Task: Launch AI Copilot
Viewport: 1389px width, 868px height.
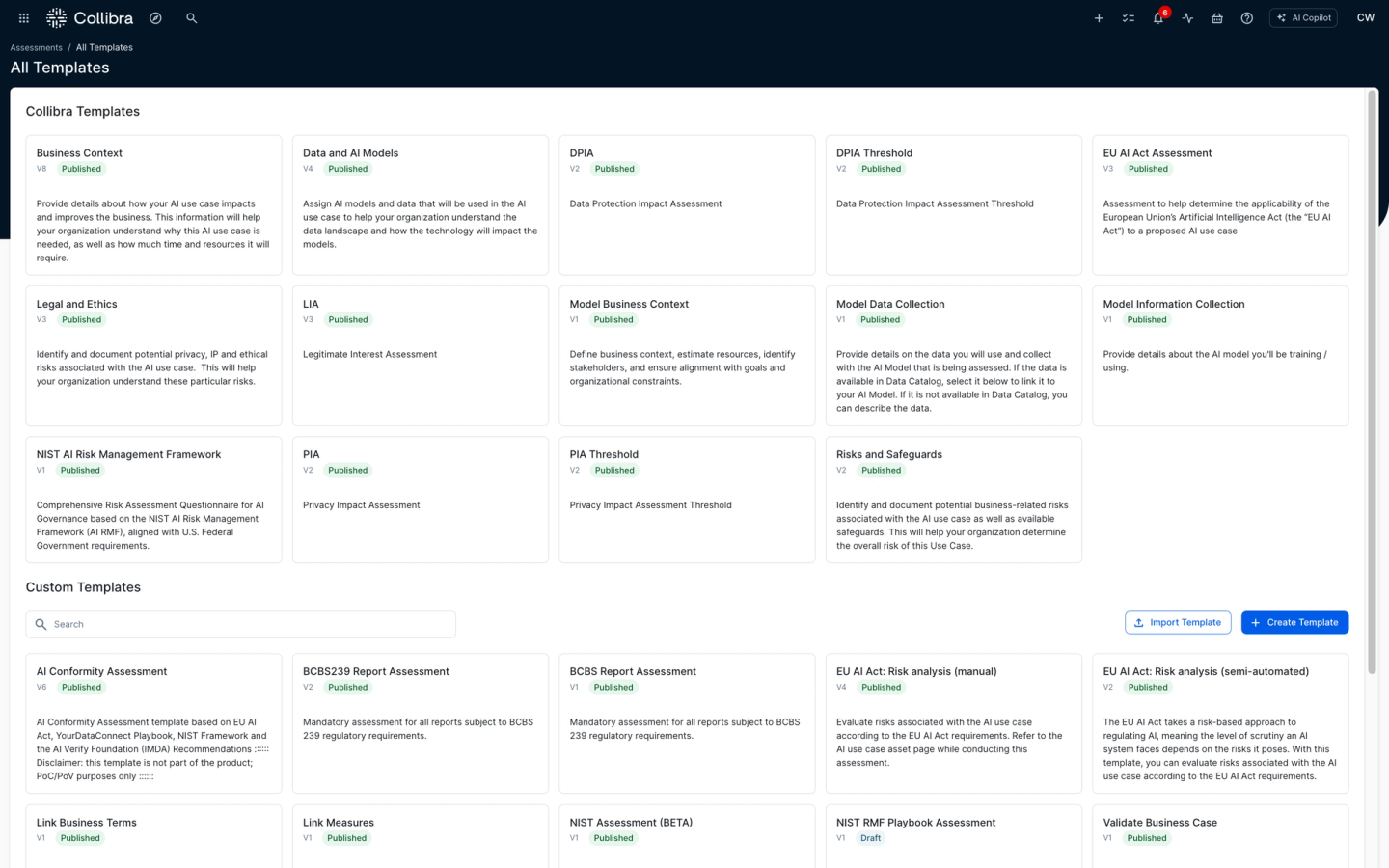Action: pyautogui.click(x=1303, y=18)
